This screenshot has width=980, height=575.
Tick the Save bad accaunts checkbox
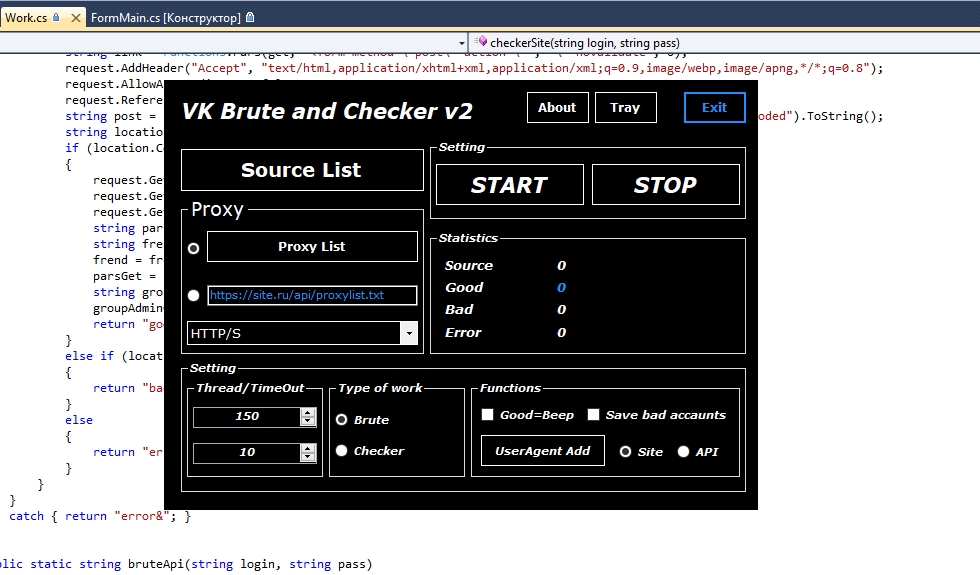pos(593,415)
